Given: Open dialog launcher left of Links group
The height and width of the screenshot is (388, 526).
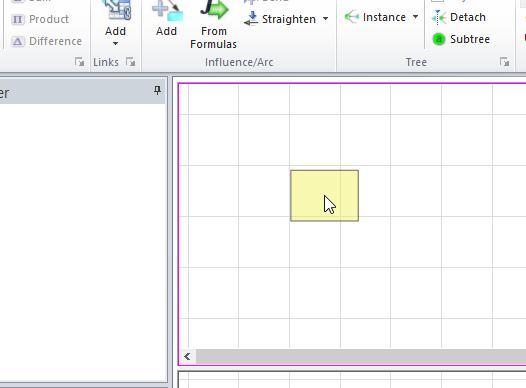Looking at the screenshot, I should pyautogui.click(x=80, y=62).
